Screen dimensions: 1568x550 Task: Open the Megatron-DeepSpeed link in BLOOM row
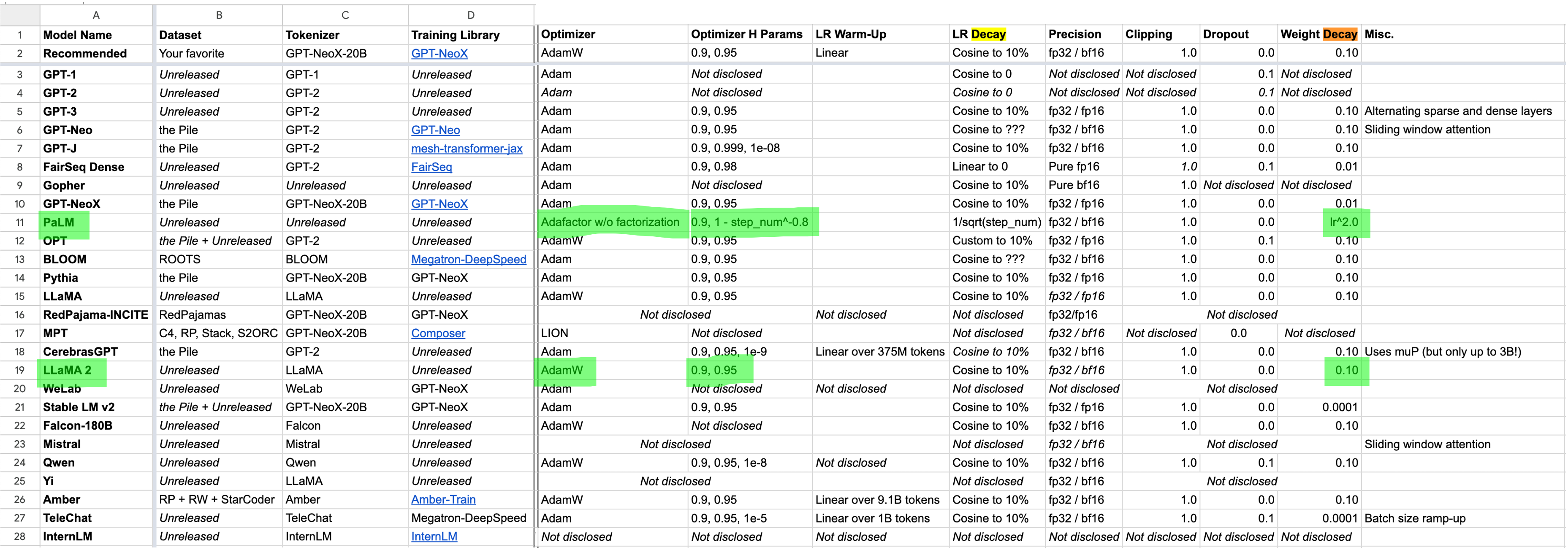pyautogui.click(x=468, y=259)
